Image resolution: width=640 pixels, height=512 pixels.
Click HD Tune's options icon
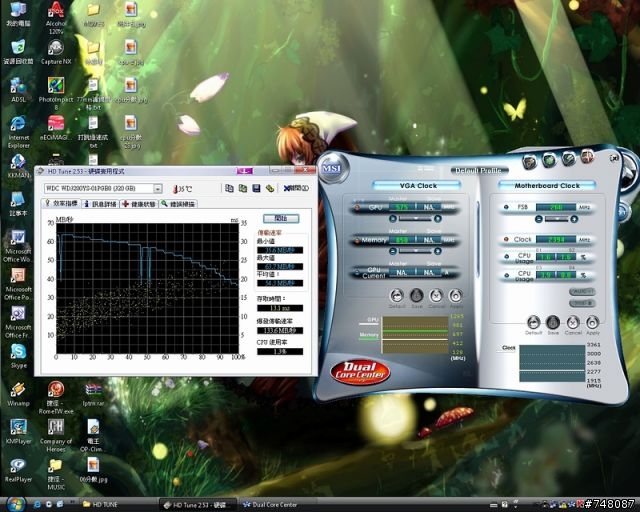[x=269, y=188]
